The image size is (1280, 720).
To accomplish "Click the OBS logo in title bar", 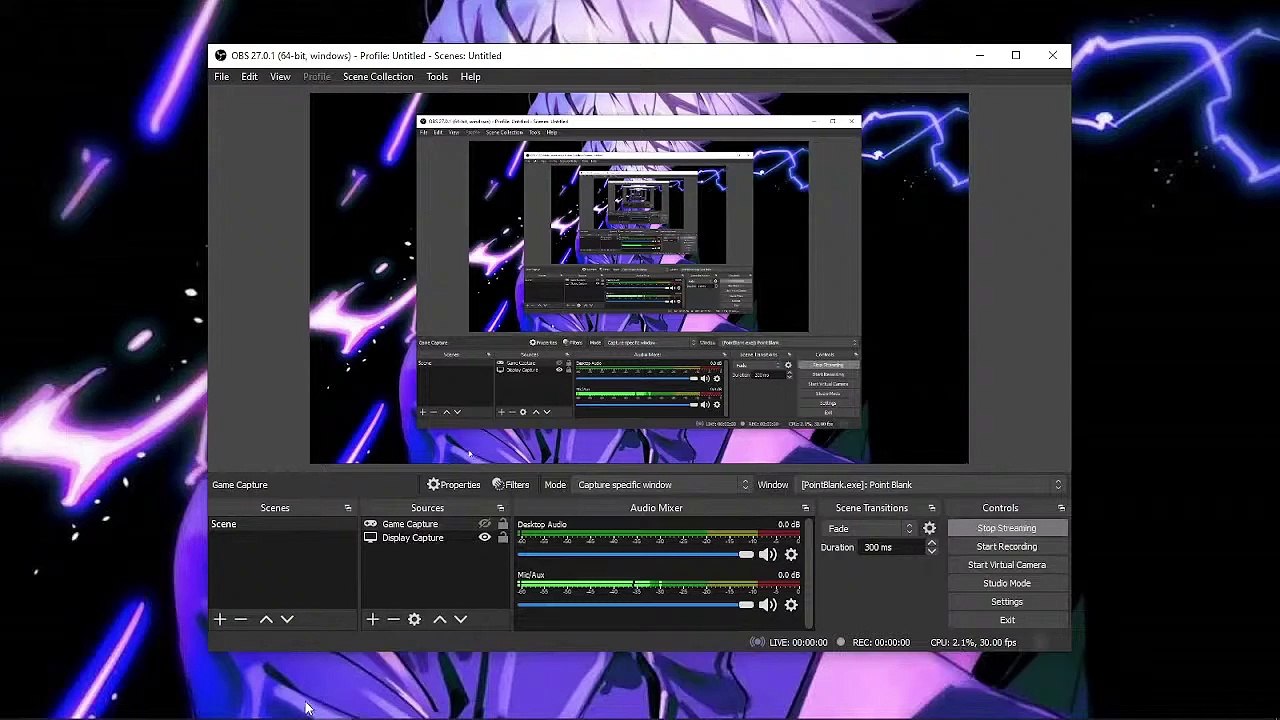I will coord(221,56).
